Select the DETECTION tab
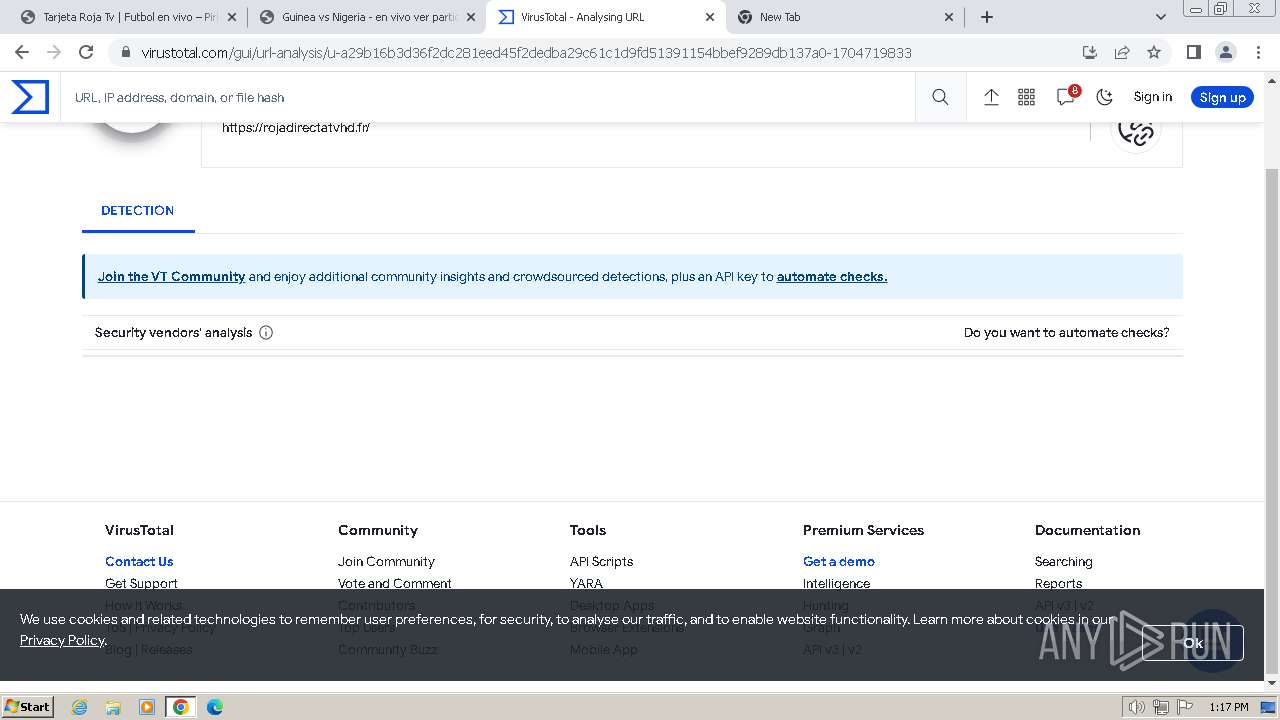Image resolution: width=1280 pixels, height=720 pixels. [138, 210]
